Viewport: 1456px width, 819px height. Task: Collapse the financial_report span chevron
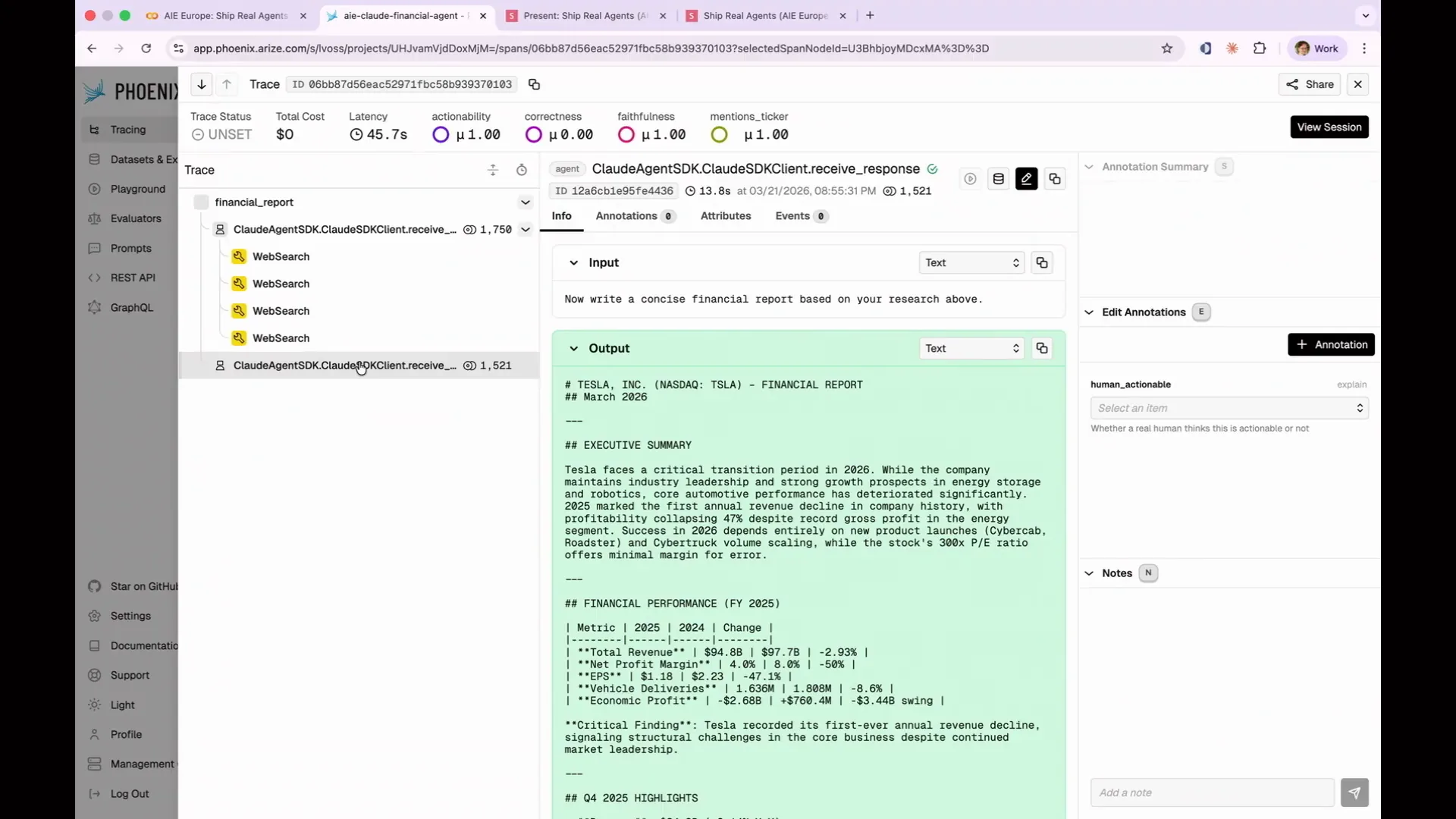pyautogui.click(x=525, y=202)
